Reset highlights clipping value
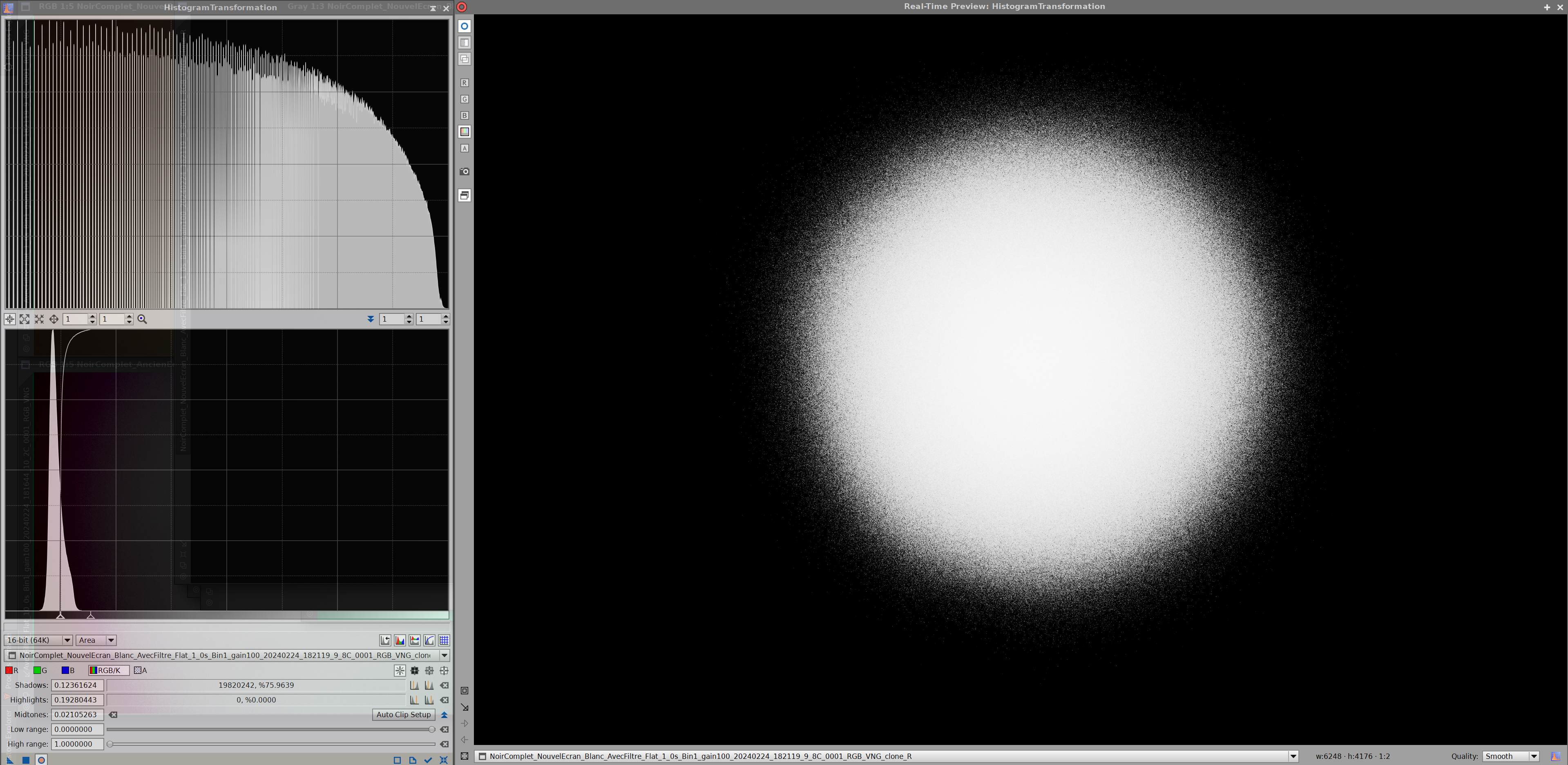Viewport: 1568px width, 765px height. (444, 700)
